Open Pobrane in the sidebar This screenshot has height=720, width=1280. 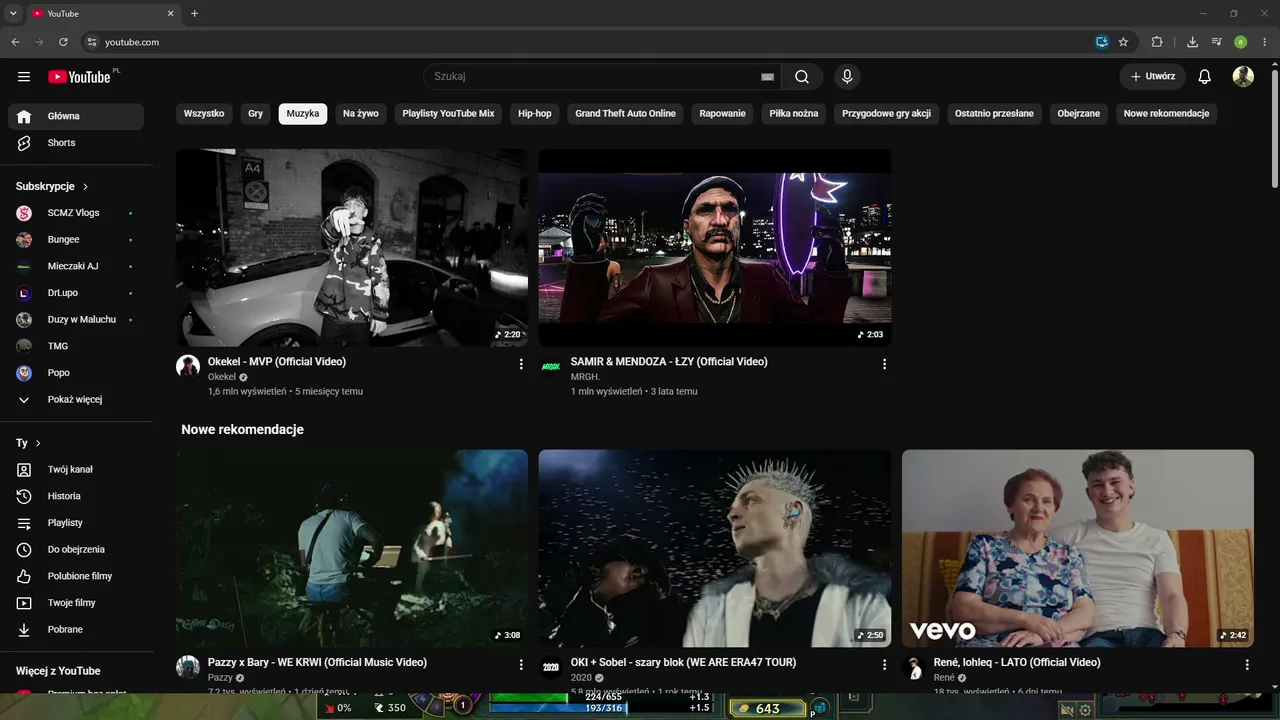76,629
